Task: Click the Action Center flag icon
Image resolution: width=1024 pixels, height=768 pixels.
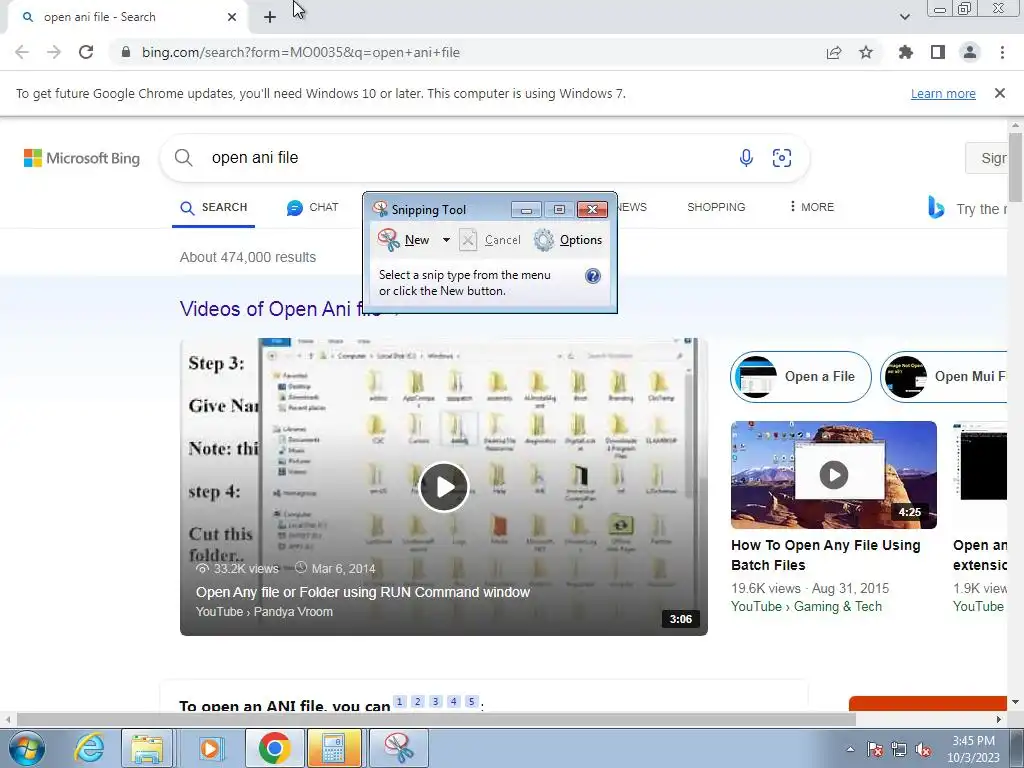Action: [x=875, y=749]
